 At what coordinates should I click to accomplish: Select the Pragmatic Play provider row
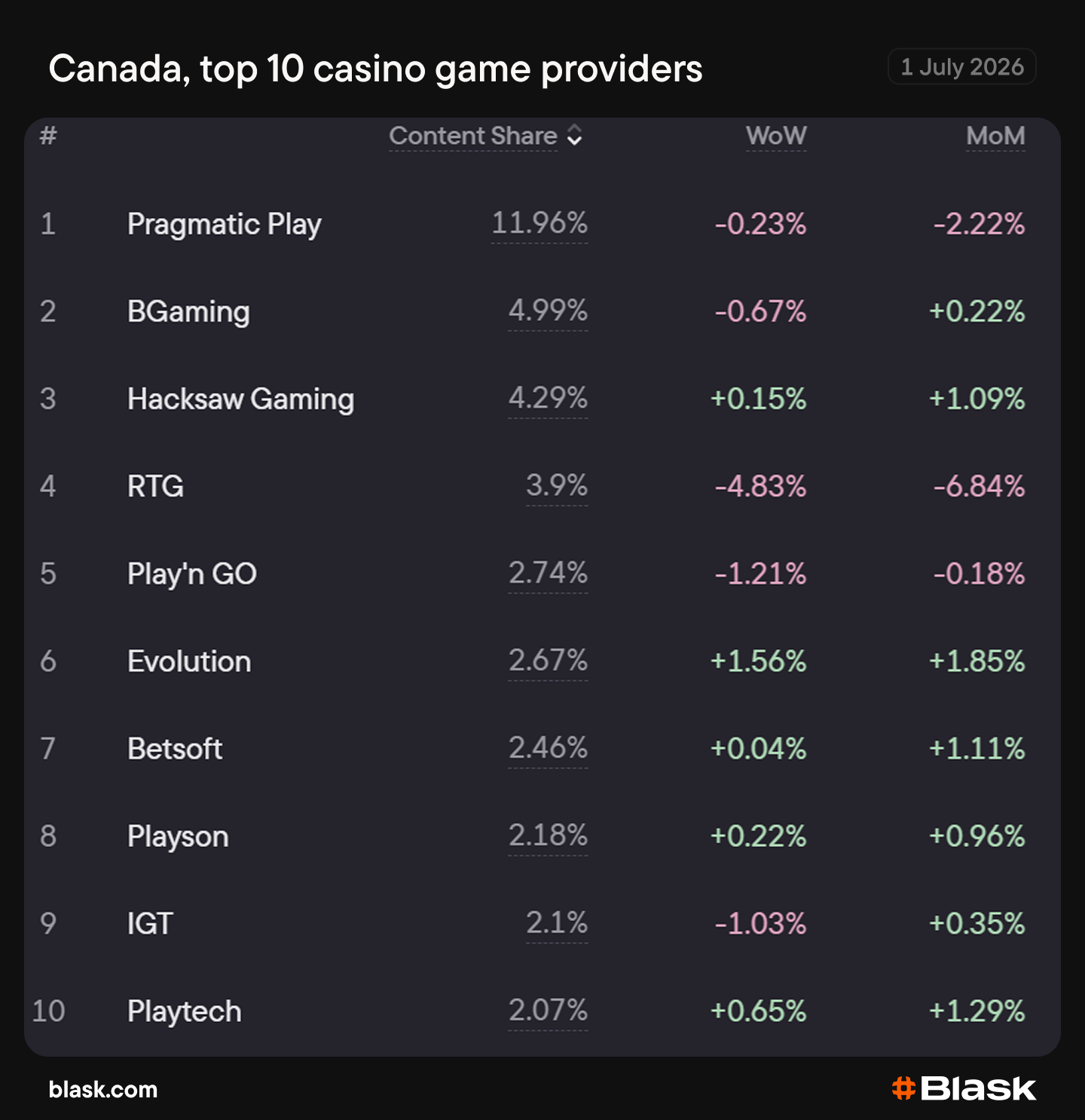click(542, 224)
